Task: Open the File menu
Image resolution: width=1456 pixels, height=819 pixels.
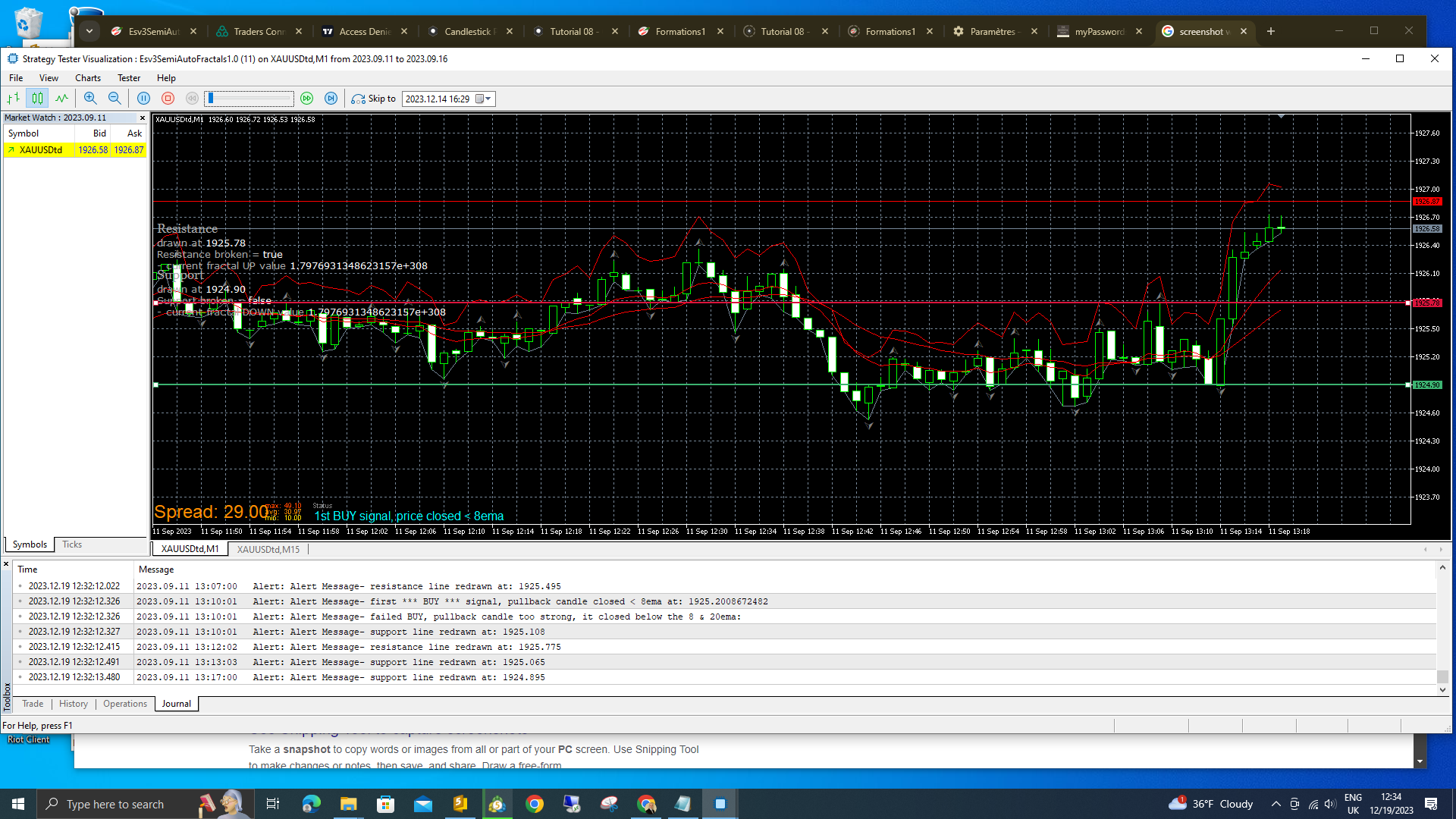Action: coord(16,78)
